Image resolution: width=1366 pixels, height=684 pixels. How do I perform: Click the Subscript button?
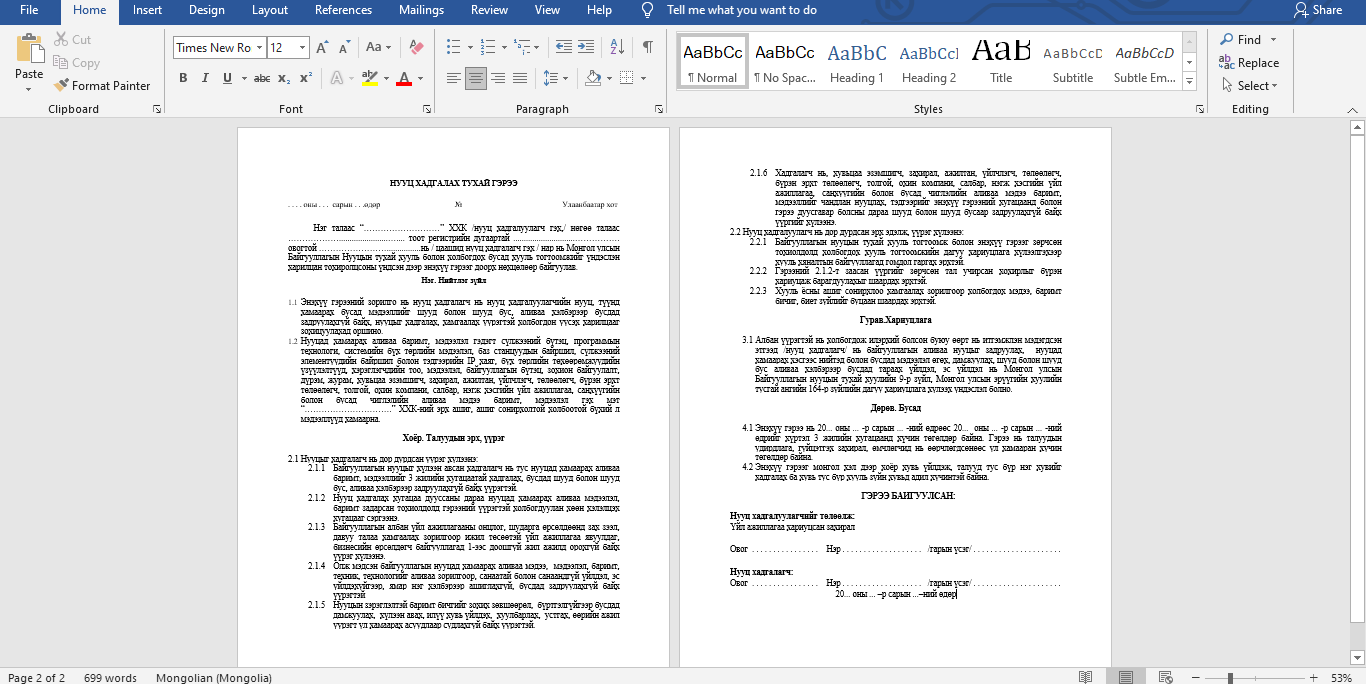(x=284, y=78)
